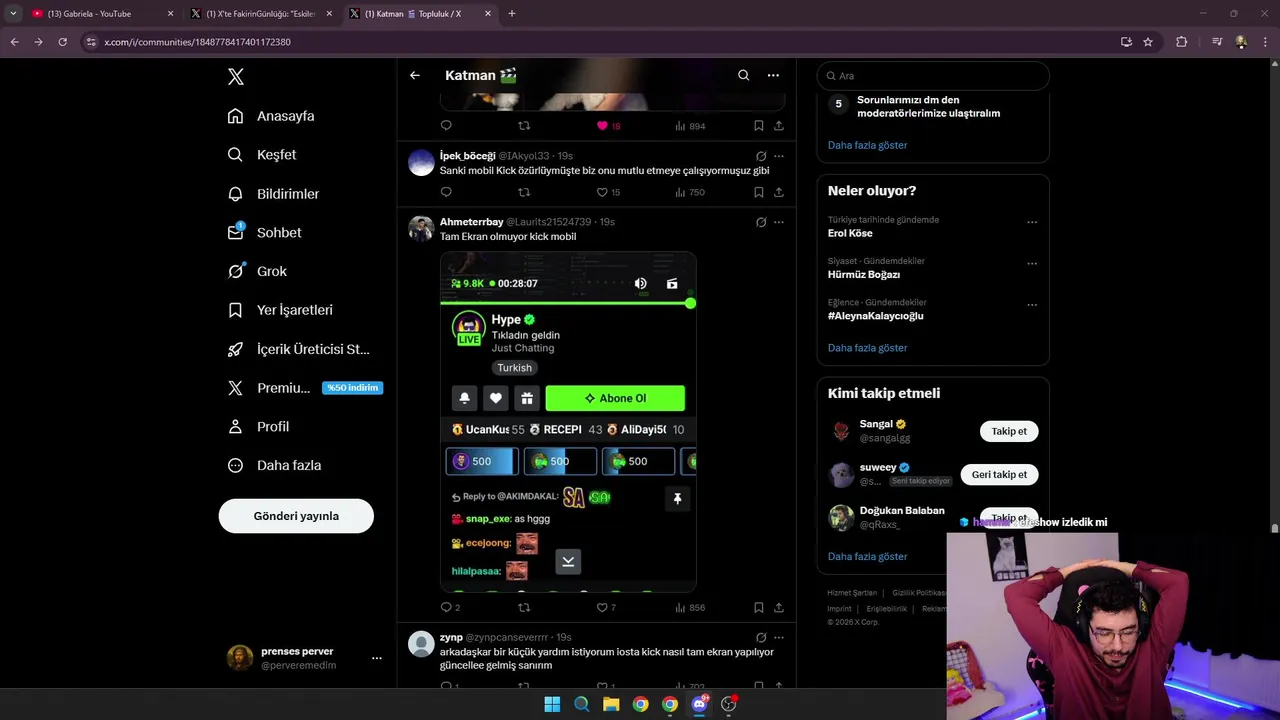
Task: Like İpek_böceği's post
Action: pos(608,192)
